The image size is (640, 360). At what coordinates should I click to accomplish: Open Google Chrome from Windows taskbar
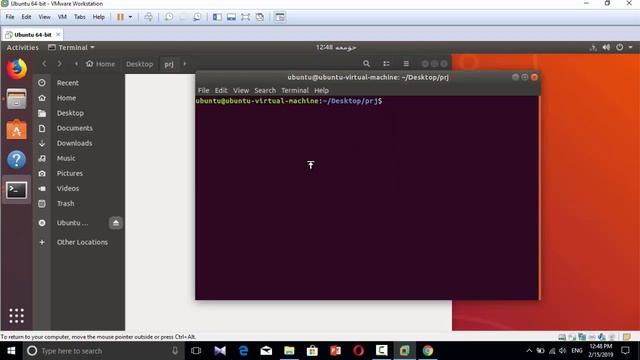point(428,351)
